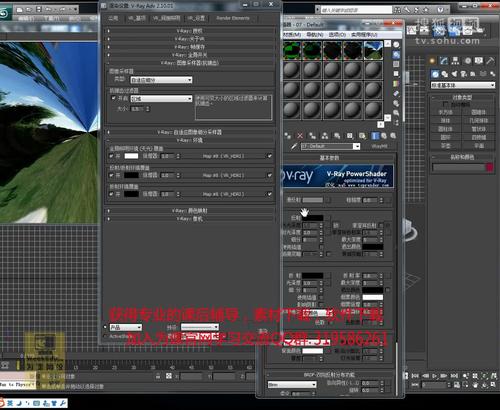Image resolution: width=500 pixels, height=410 pixels.
Task: Click the Go to Start playback button
Action: tap(415, 376)
